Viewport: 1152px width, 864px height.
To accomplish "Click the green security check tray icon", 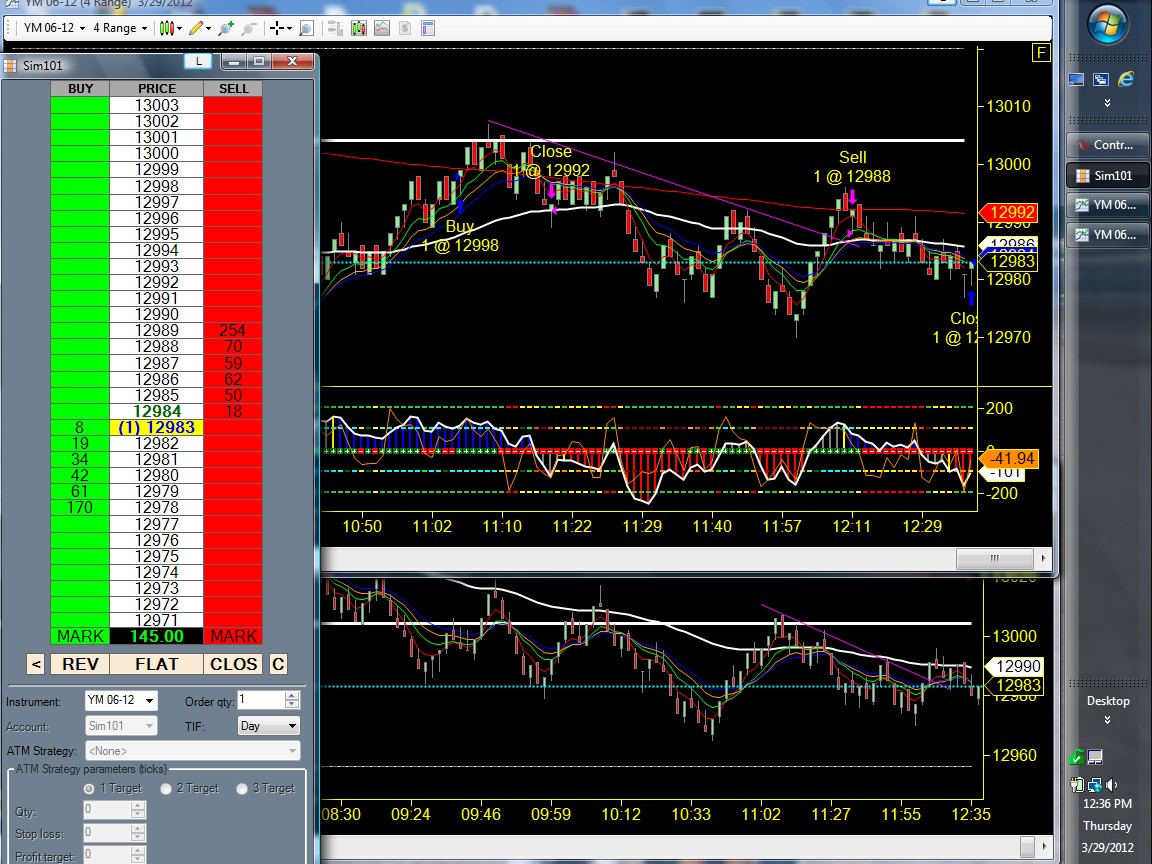I will coord(1077,756).
